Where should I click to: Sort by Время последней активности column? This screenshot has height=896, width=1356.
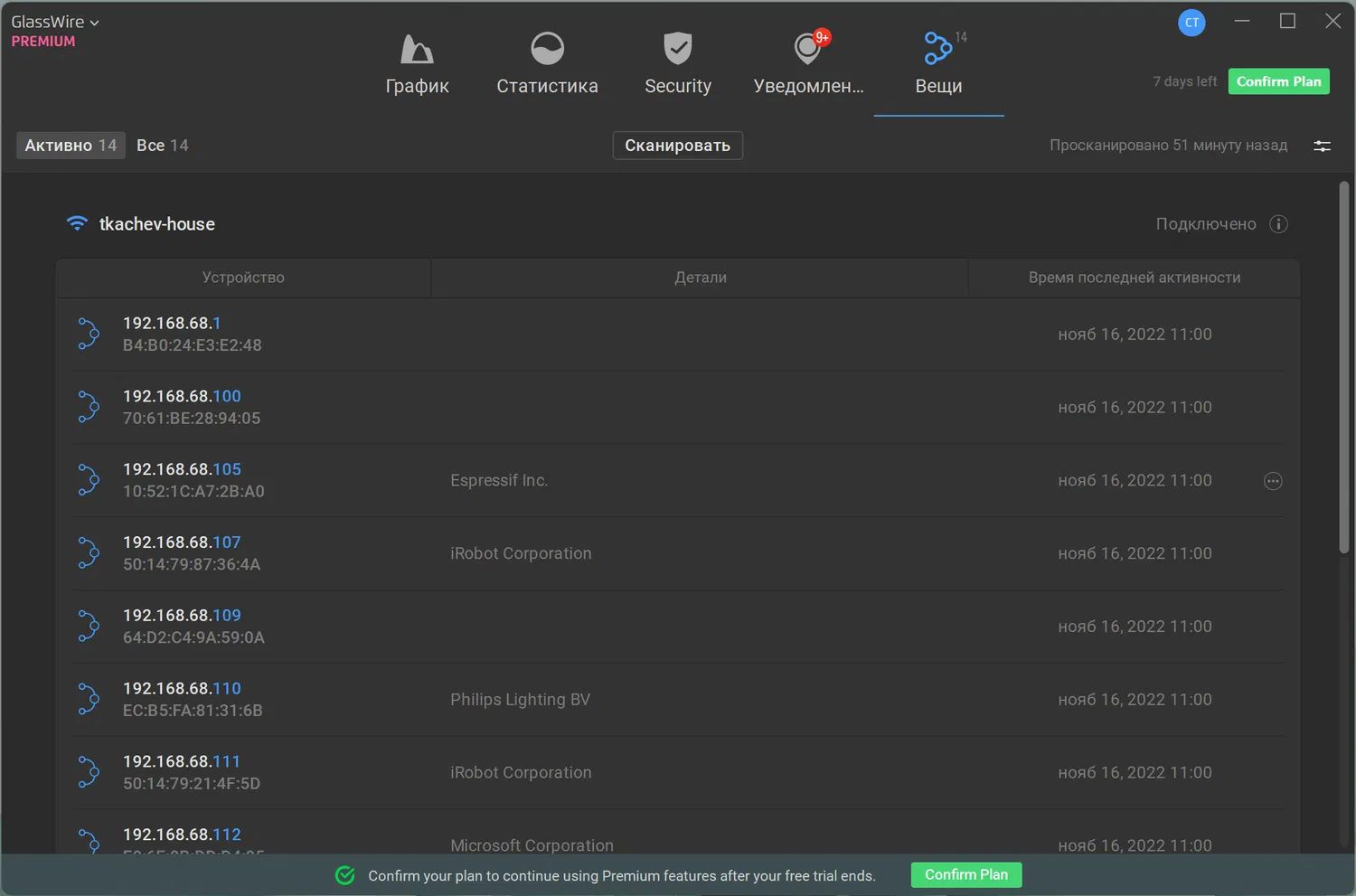pyautogui.click(x=1135, y=278)
